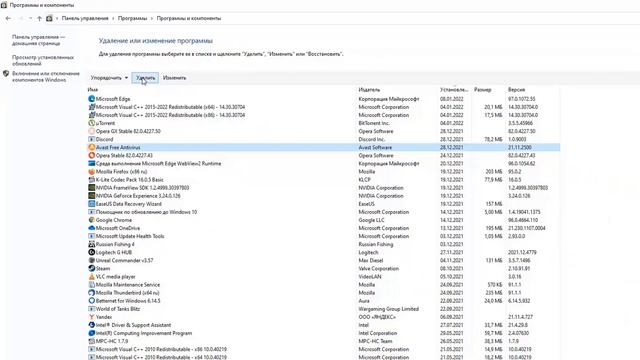Select the MPC-HC 1.7.9 row
Viewport: 640px width, 360px height.
(x=324, y=341)
